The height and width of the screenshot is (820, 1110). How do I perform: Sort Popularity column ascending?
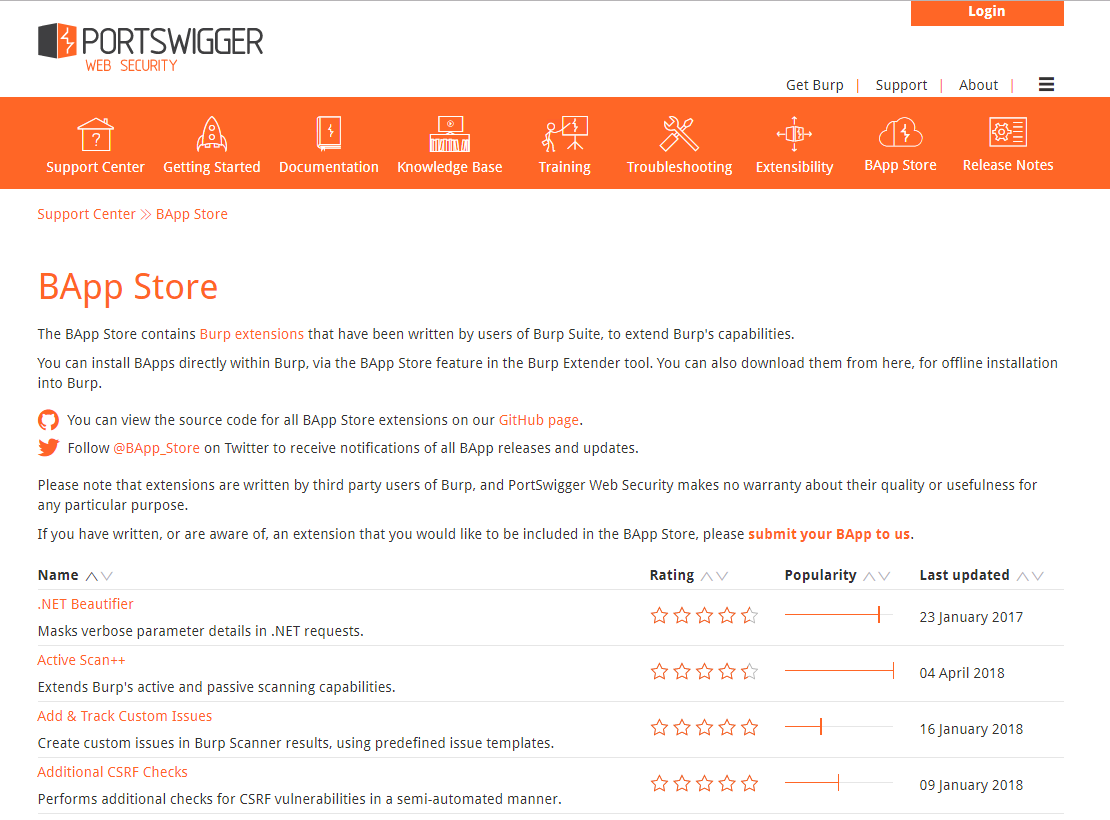(869, 576)
